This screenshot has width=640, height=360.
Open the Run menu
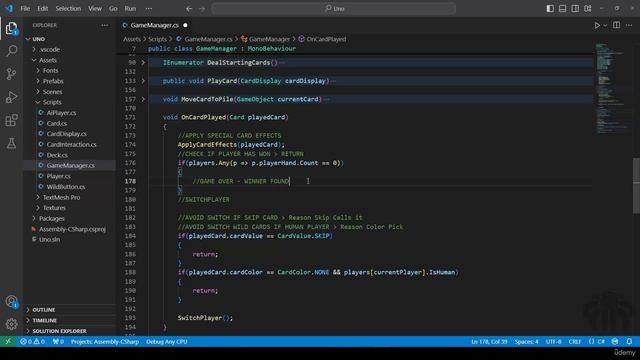130,8
